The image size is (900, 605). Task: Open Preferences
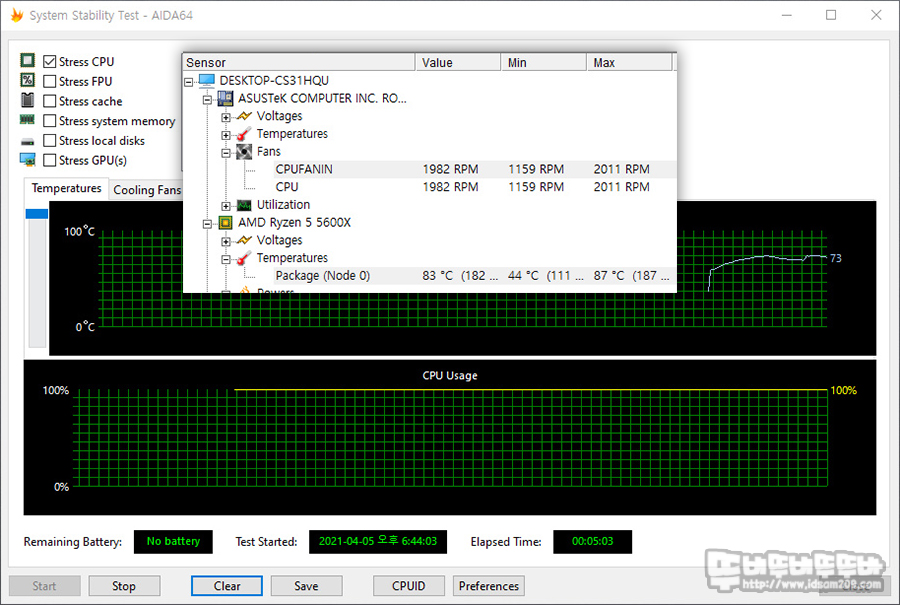pyautogui.click(x=488, y=586)
